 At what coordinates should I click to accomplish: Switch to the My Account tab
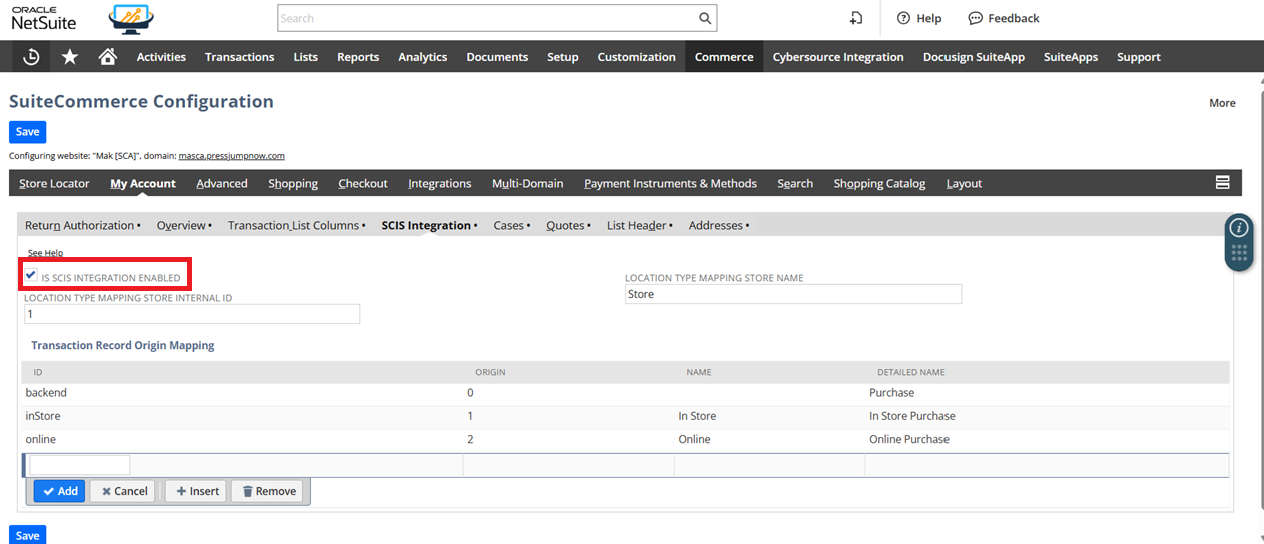[143, 183]
